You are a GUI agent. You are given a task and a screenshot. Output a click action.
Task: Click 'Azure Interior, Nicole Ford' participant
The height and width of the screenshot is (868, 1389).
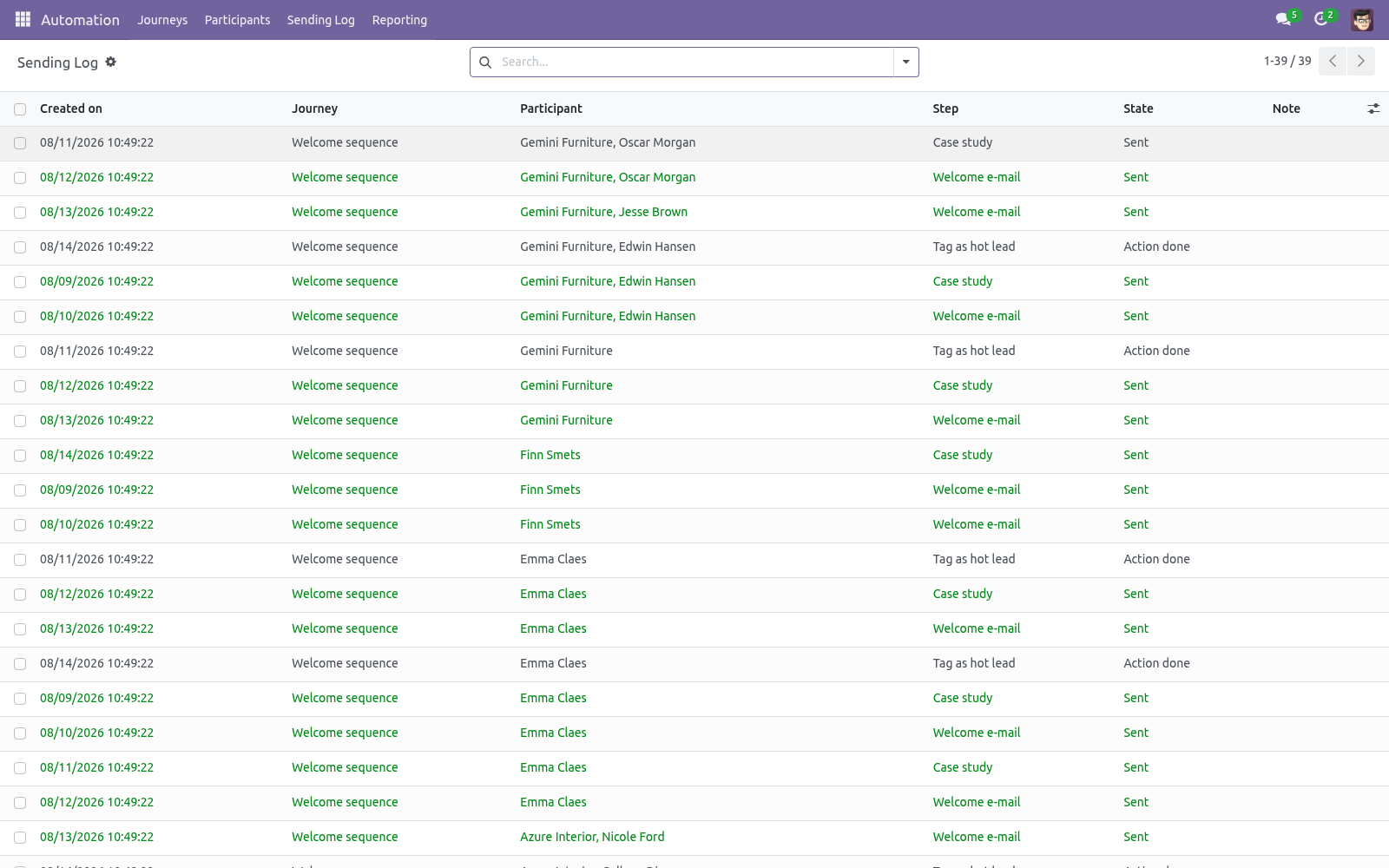(592, 837)
